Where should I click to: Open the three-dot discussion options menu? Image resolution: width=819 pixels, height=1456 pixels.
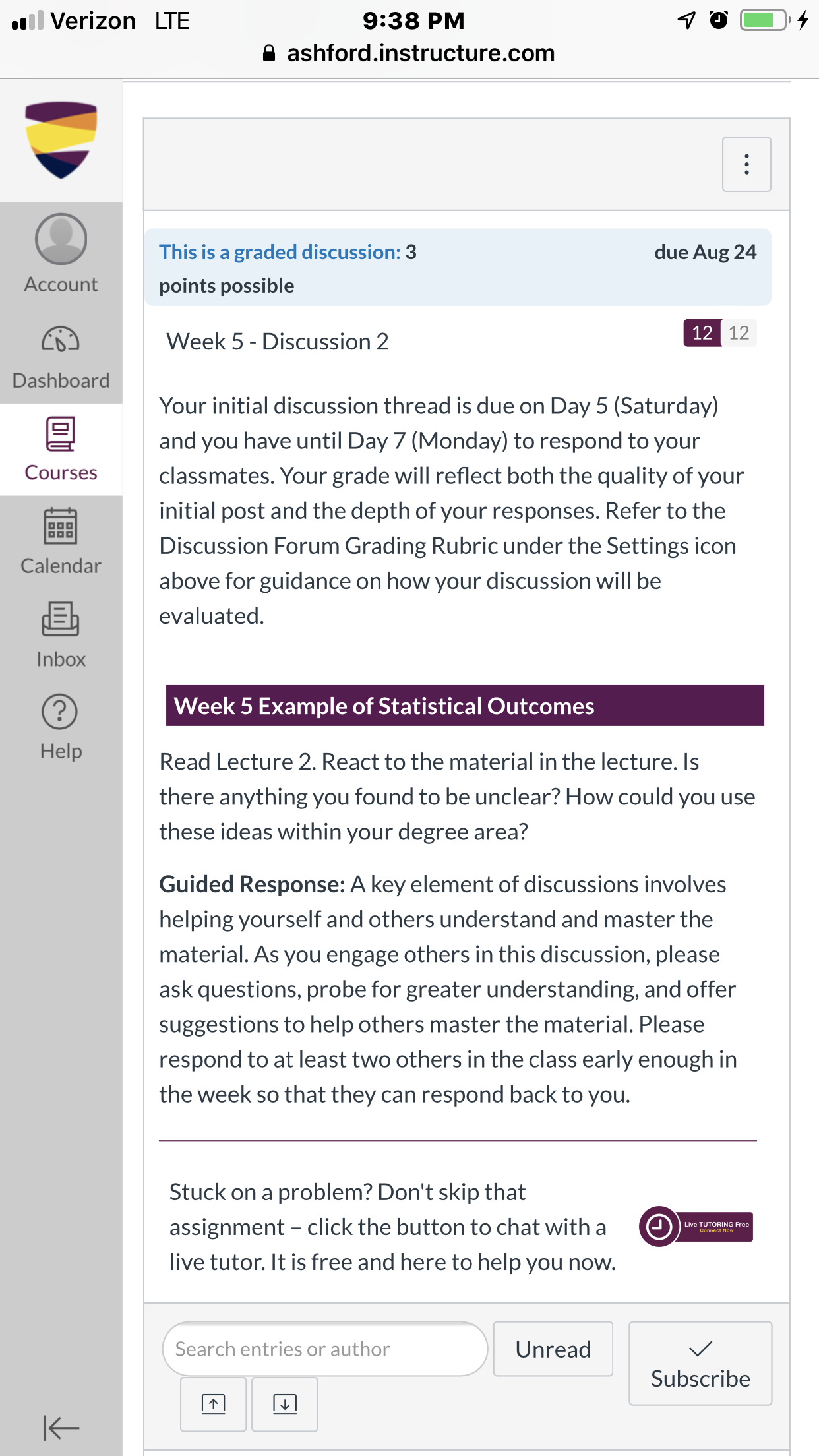pos(746,164)
